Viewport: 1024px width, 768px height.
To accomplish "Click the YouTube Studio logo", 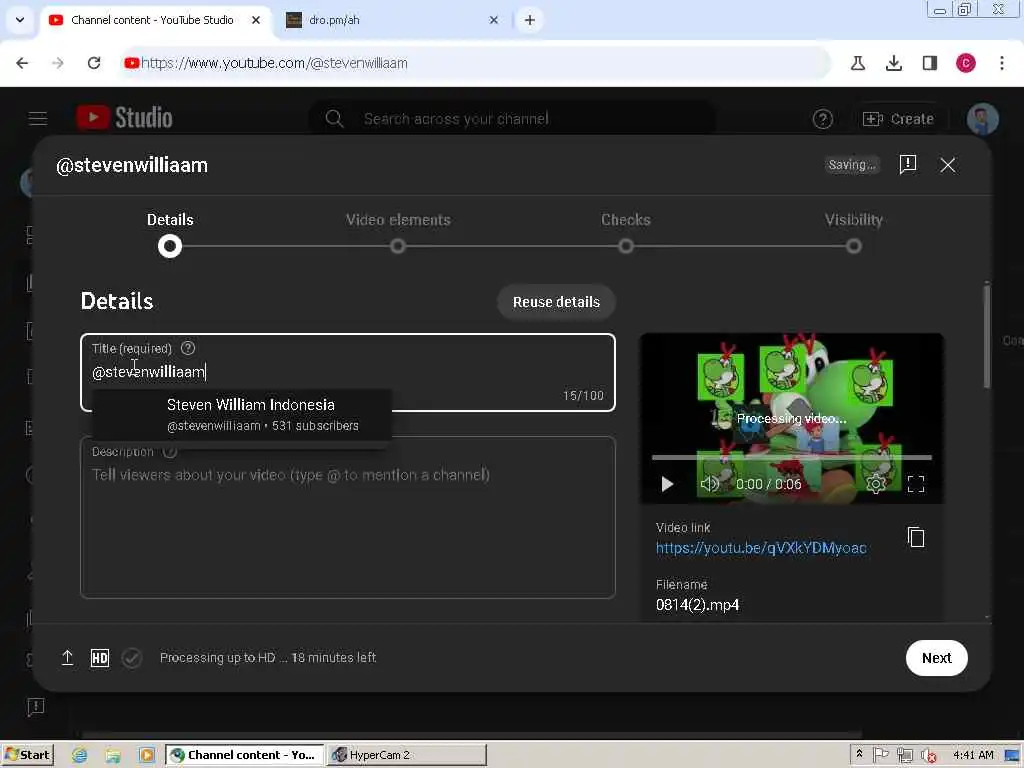I will (124, 118).
